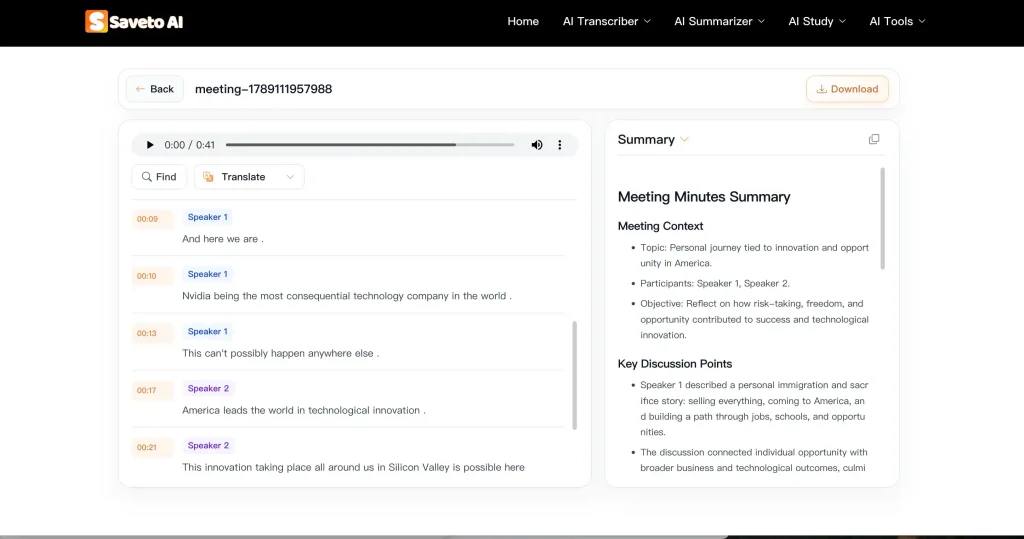Click the Silicon Valley innovation transcript line
Image resolution: width=1024 pixels, height=539 pixels.
353,467
